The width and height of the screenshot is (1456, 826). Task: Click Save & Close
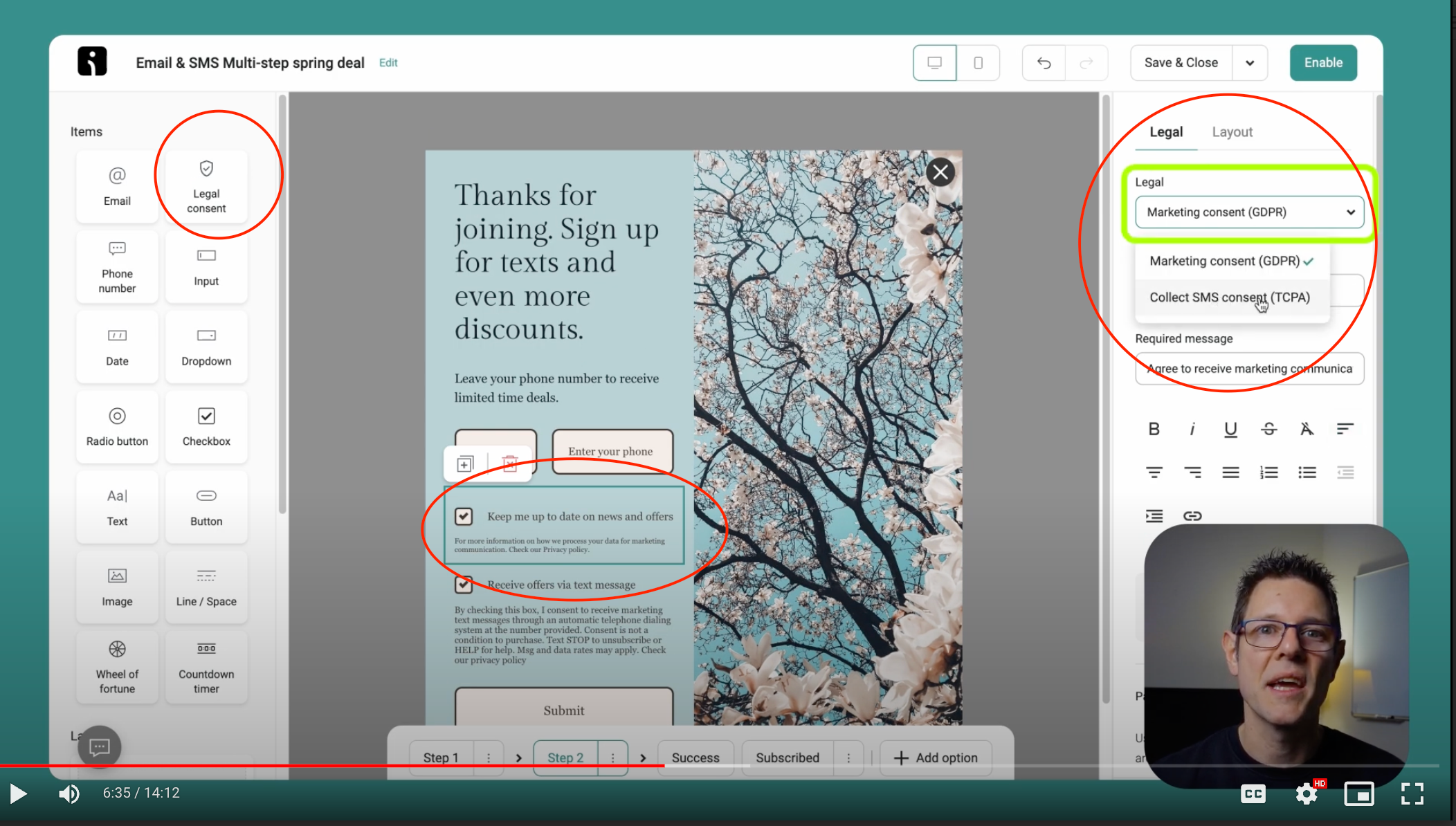[1181, 63]
